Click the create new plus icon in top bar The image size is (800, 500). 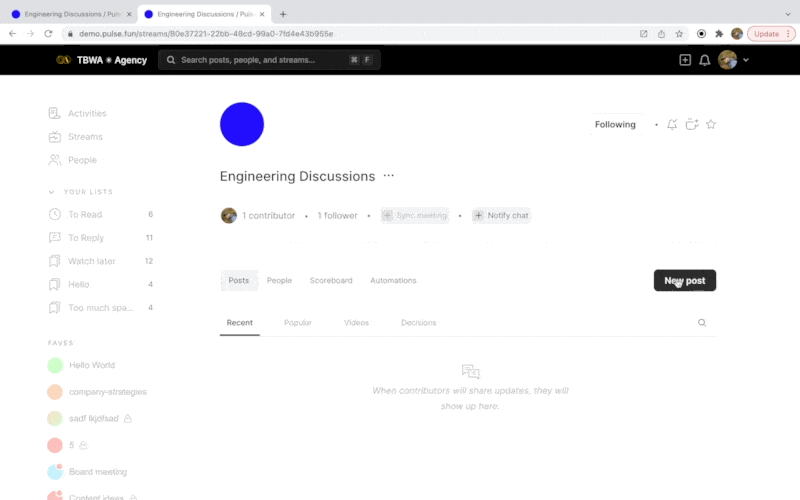pyautogui.click(x=685, y=60)
